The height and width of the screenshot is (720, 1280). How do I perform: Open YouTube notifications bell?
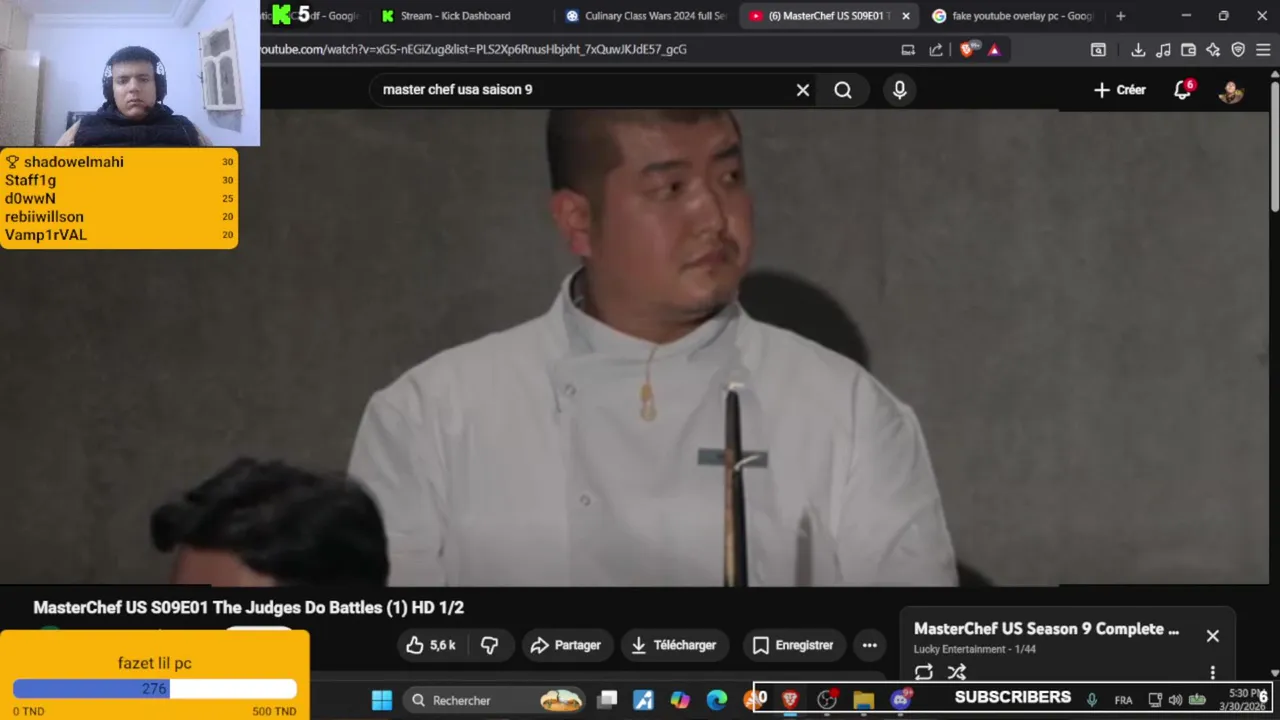(1183, 90)
